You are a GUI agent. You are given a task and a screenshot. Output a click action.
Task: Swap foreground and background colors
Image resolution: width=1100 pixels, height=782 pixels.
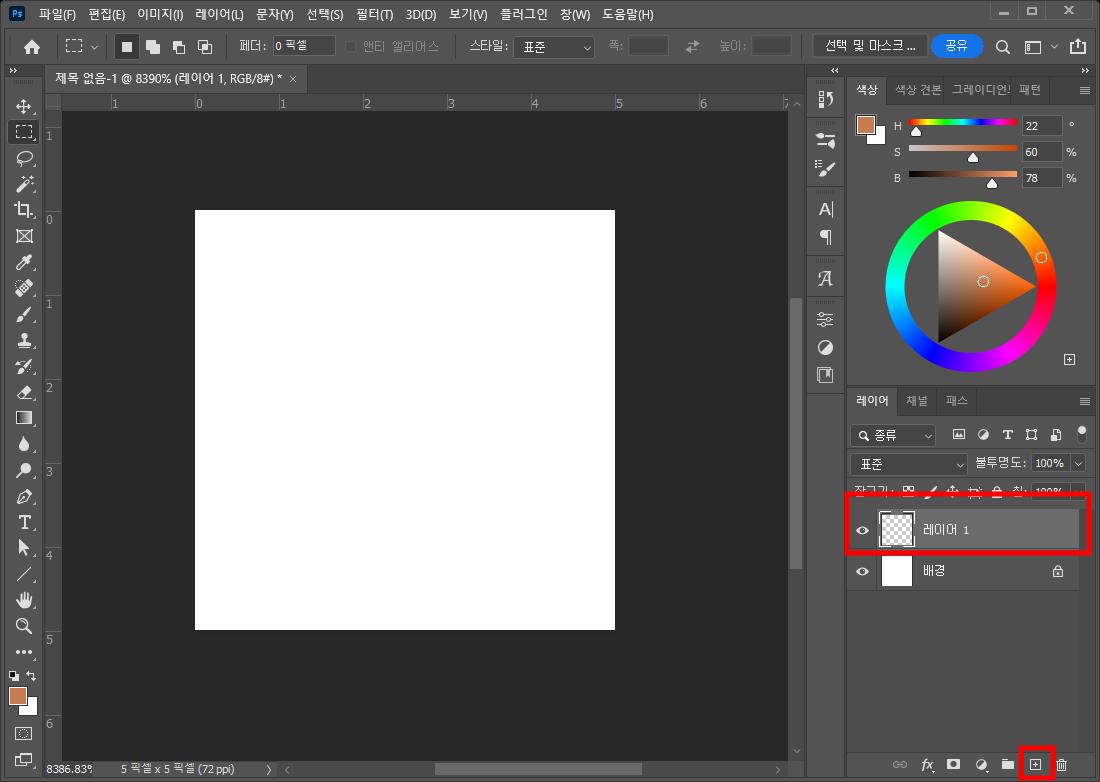(31, 675)
